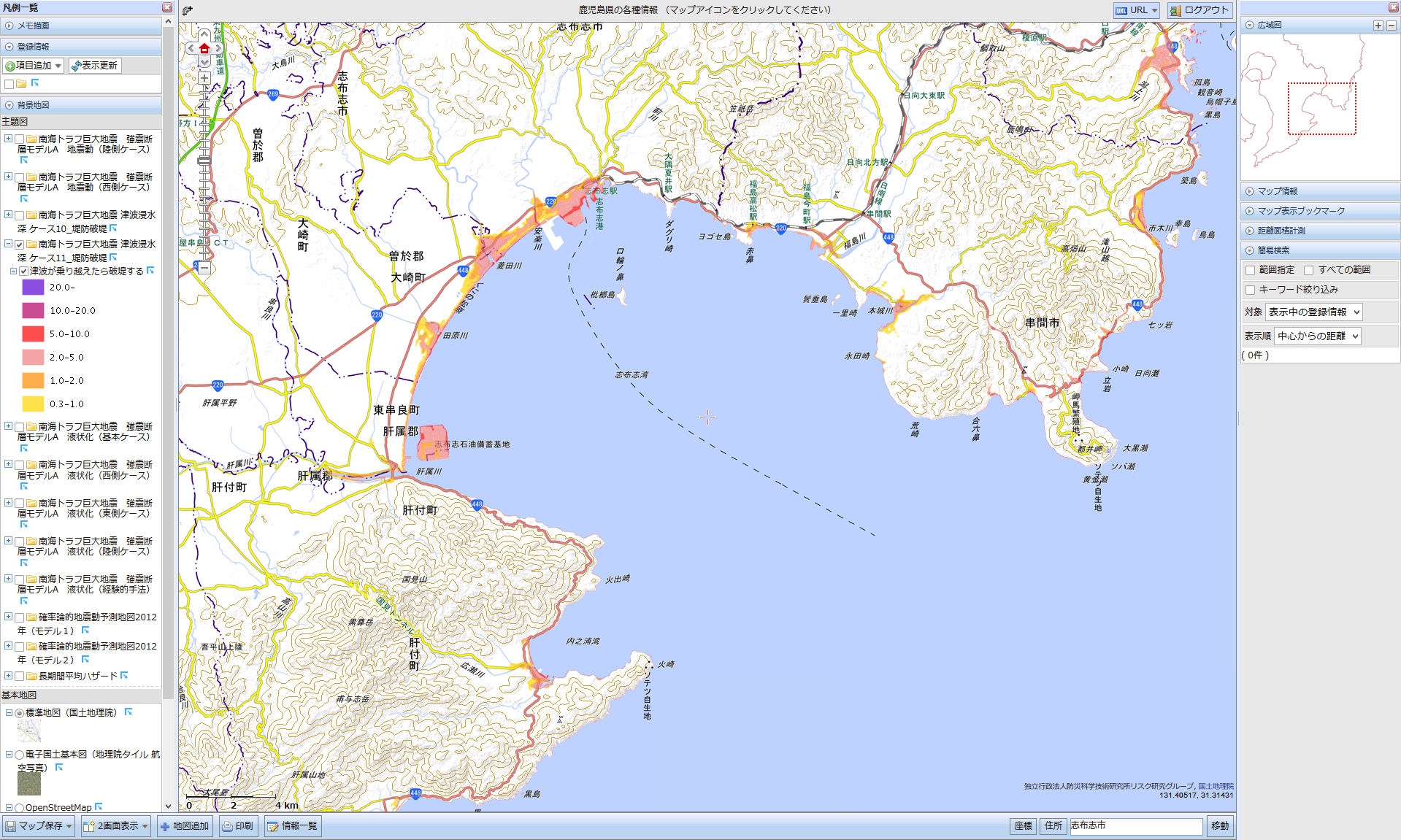Click the ログアウト button

(1200, 10)
